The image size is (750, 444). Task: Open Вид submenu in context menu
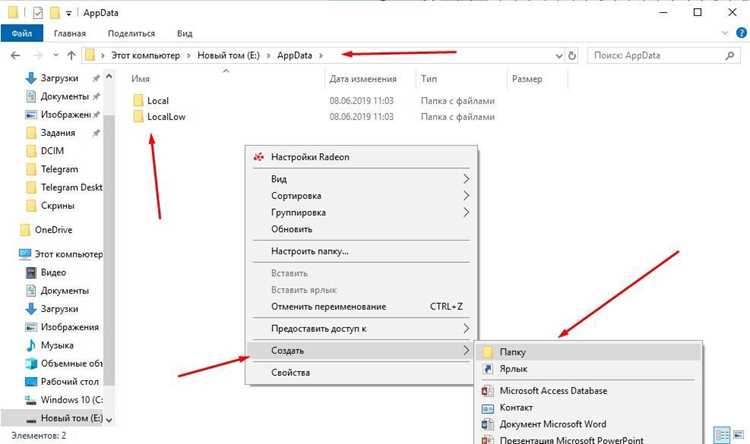[x=361, y=179]
